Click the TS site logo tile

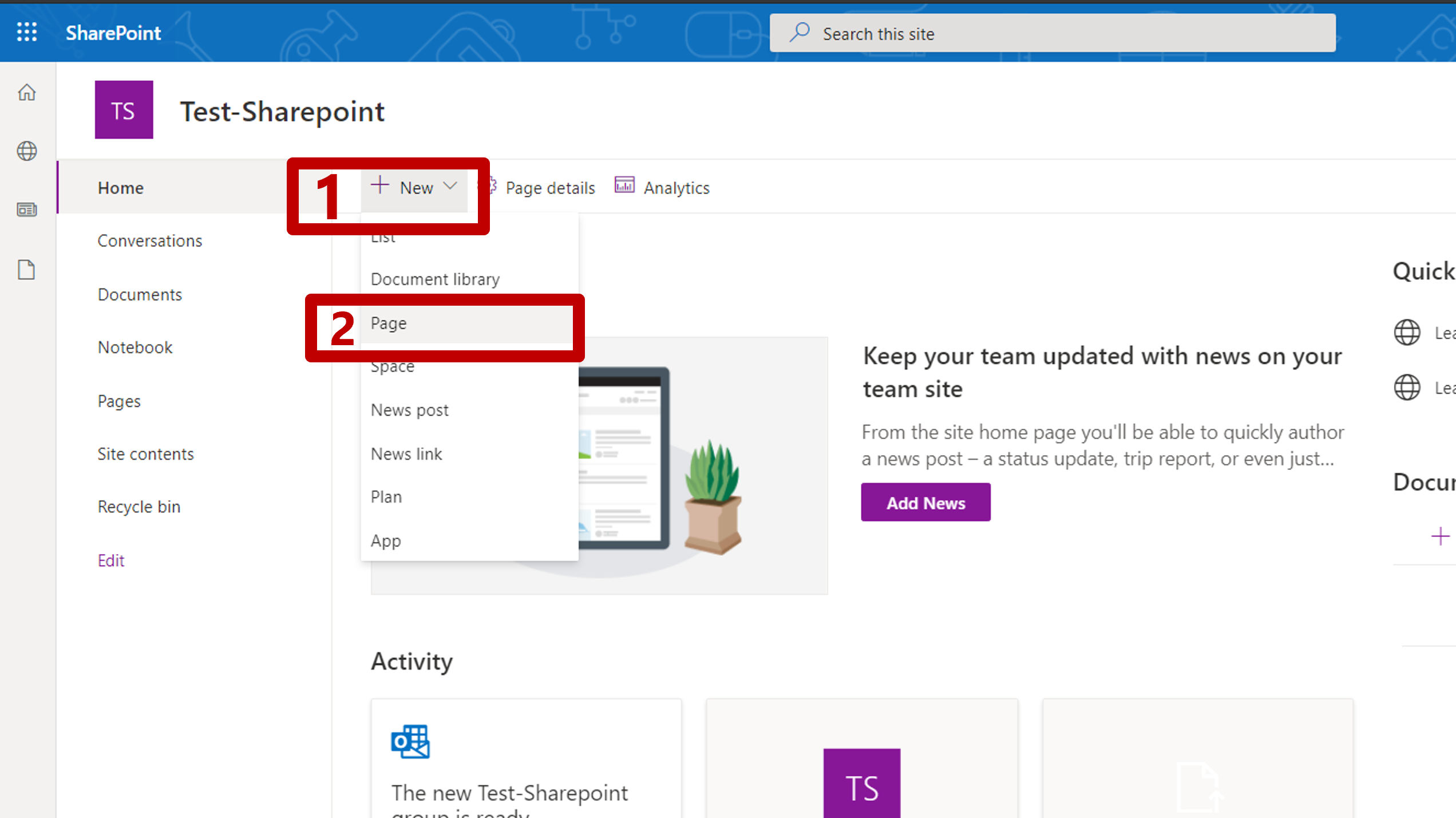pos(124,110)
